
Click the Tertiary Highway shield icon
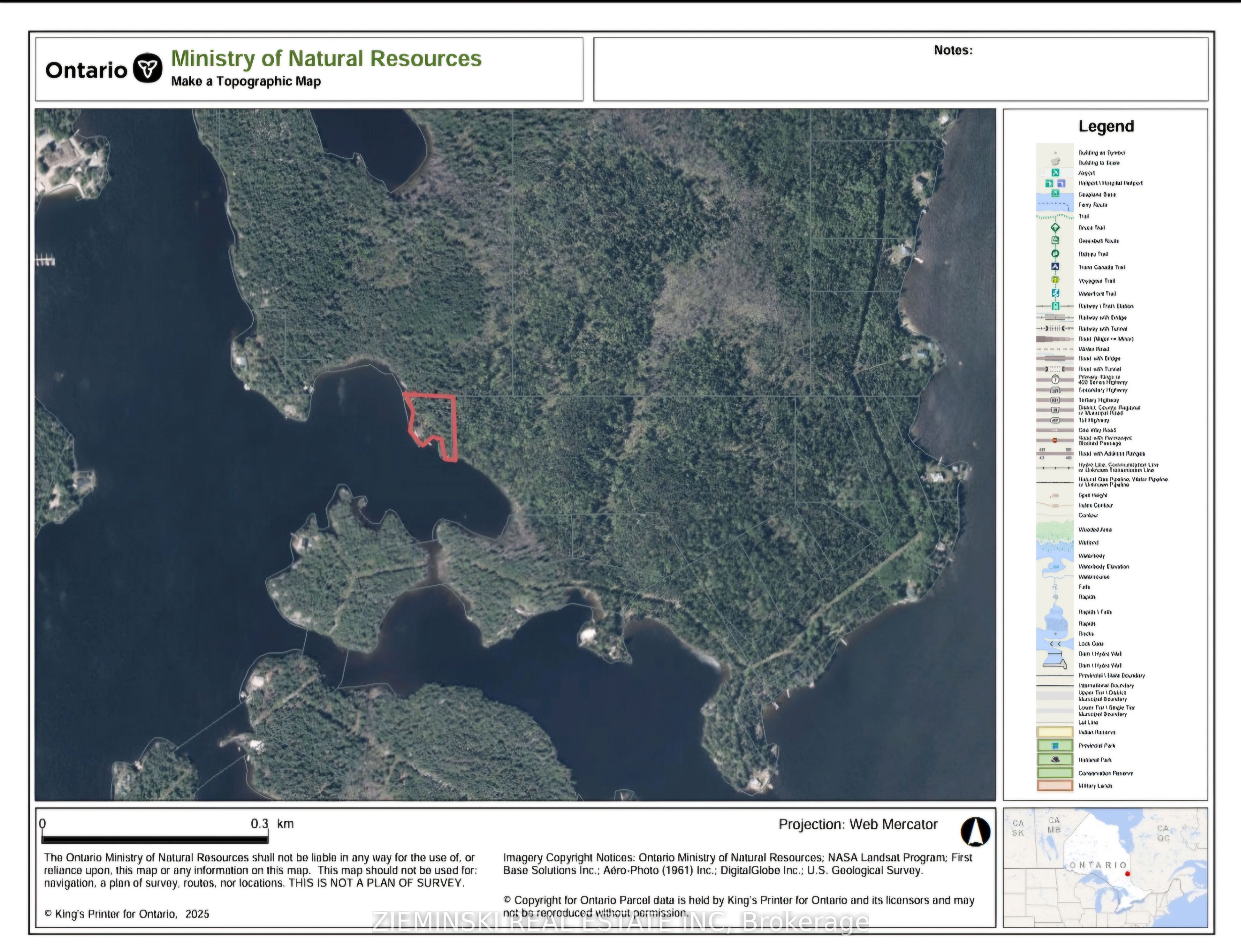tap(1055, 400)
